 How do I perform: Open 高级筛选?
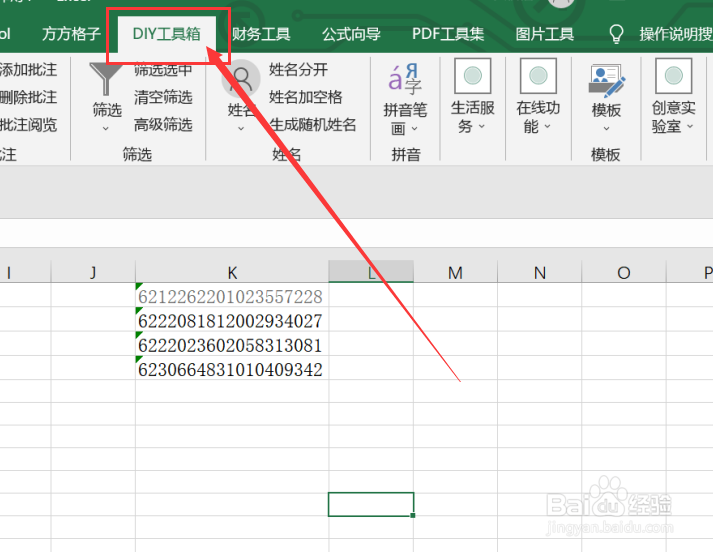click(163, 125)
